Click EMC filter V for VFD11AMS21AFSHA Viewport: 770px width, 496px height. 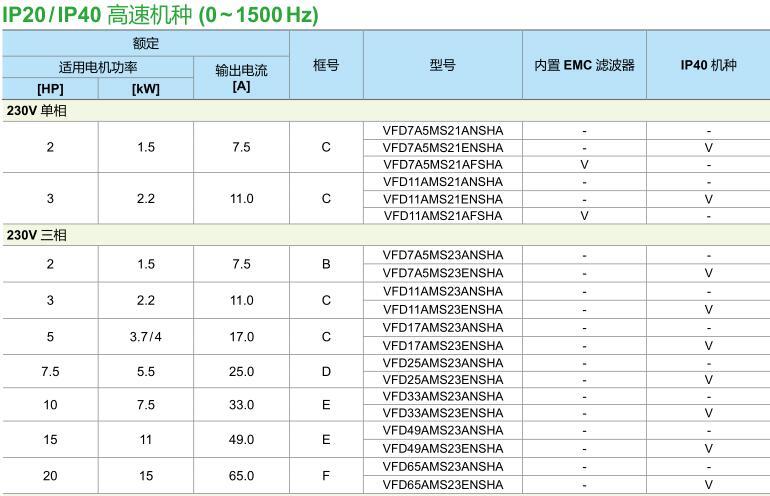(584, 216)
